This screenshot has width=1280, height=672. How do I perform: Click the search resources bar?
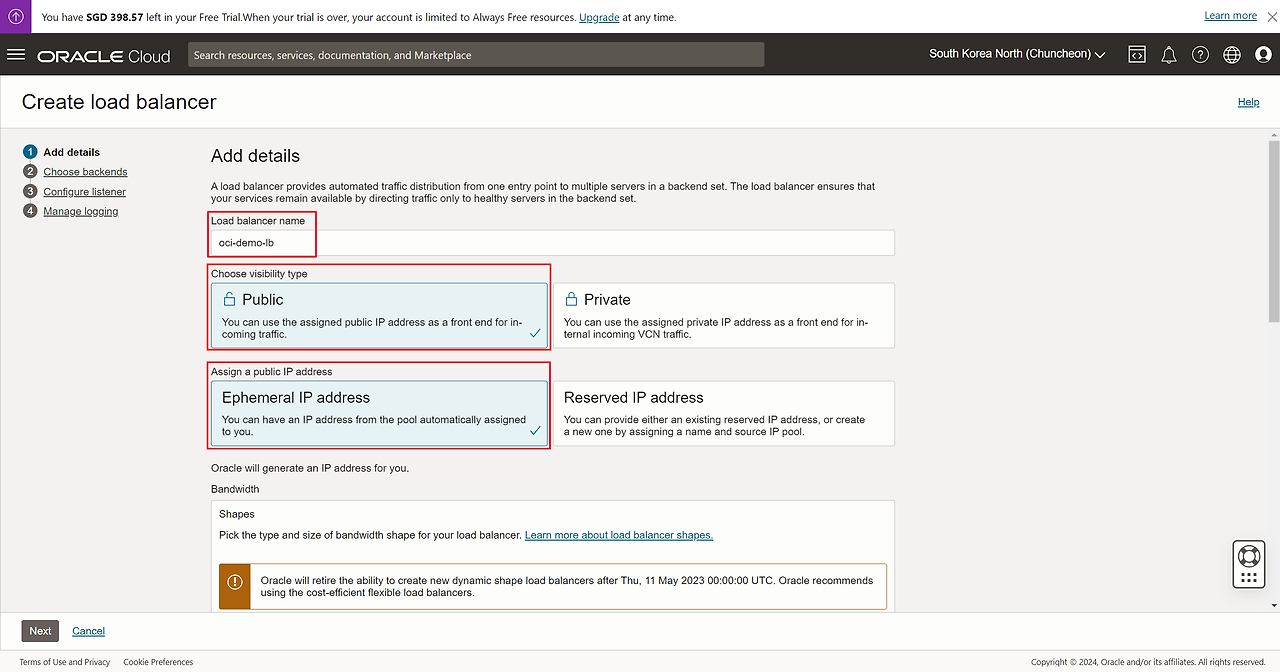coord(475,55)
